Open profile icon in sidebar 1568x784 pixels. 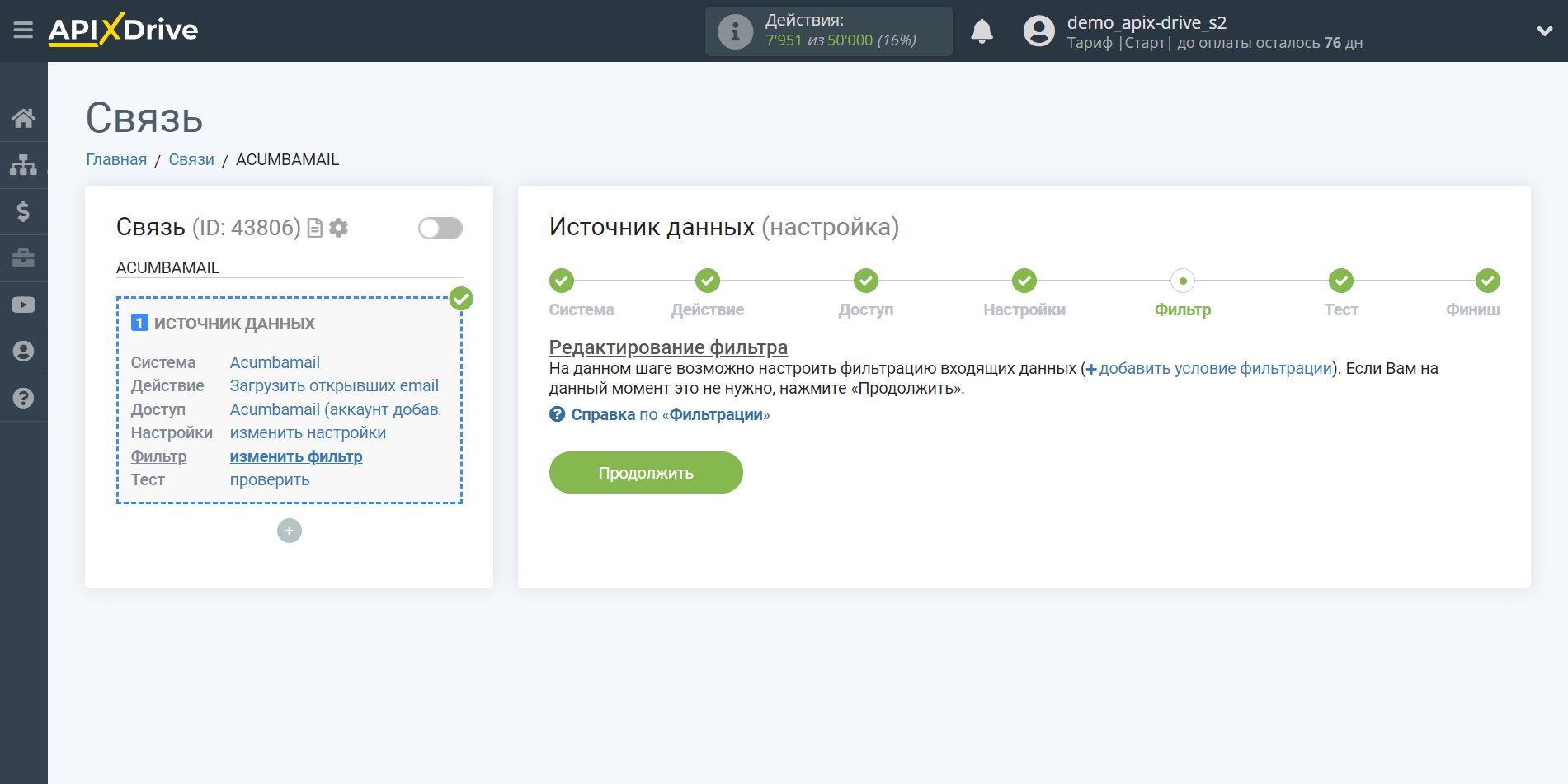pos(23,352)
